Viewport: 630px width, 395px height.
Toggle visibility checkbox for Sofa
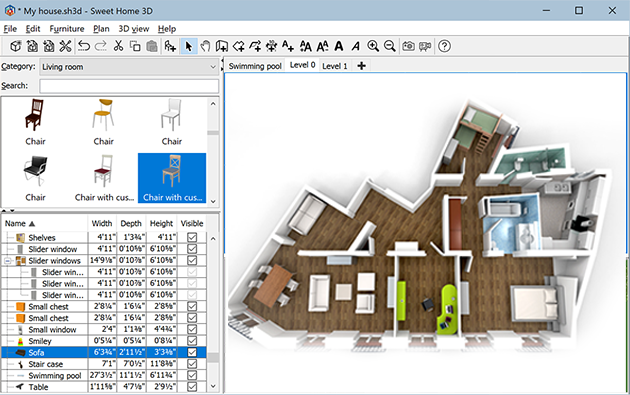click(x=192, y=352)
